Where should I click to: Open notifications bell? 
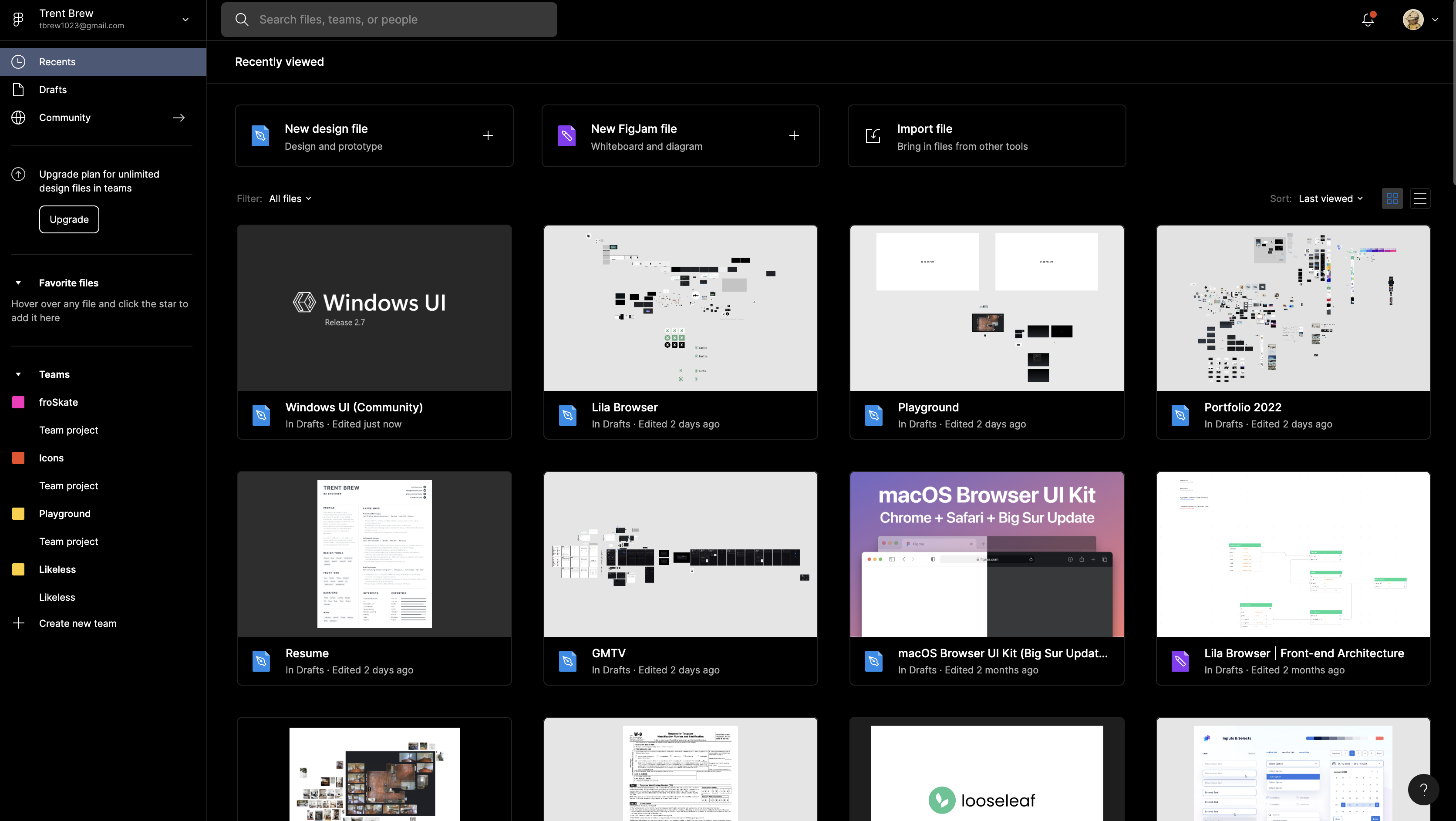coord(1368,19)
